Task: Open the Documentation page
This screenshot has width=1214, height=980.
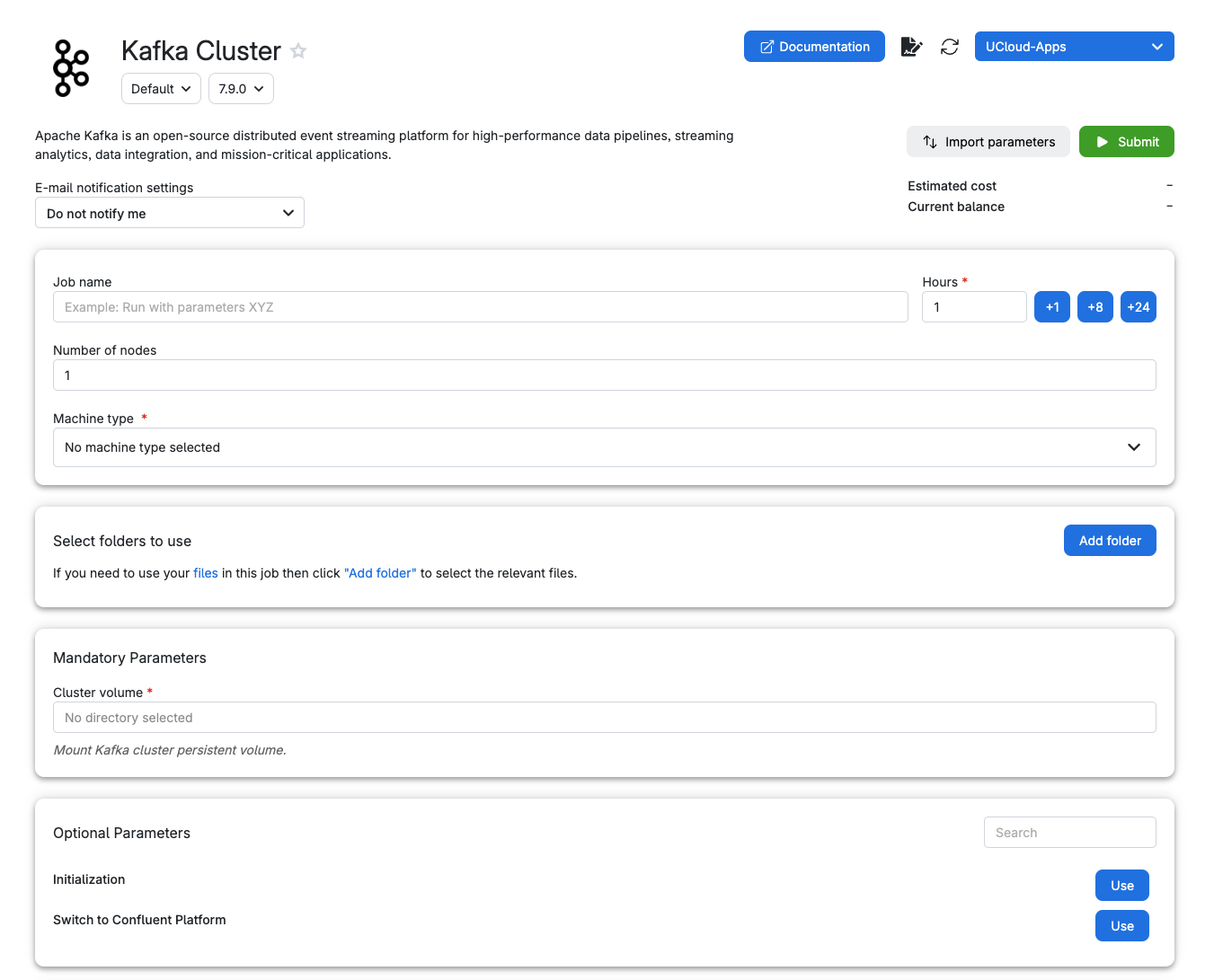Action: point(814,47)
